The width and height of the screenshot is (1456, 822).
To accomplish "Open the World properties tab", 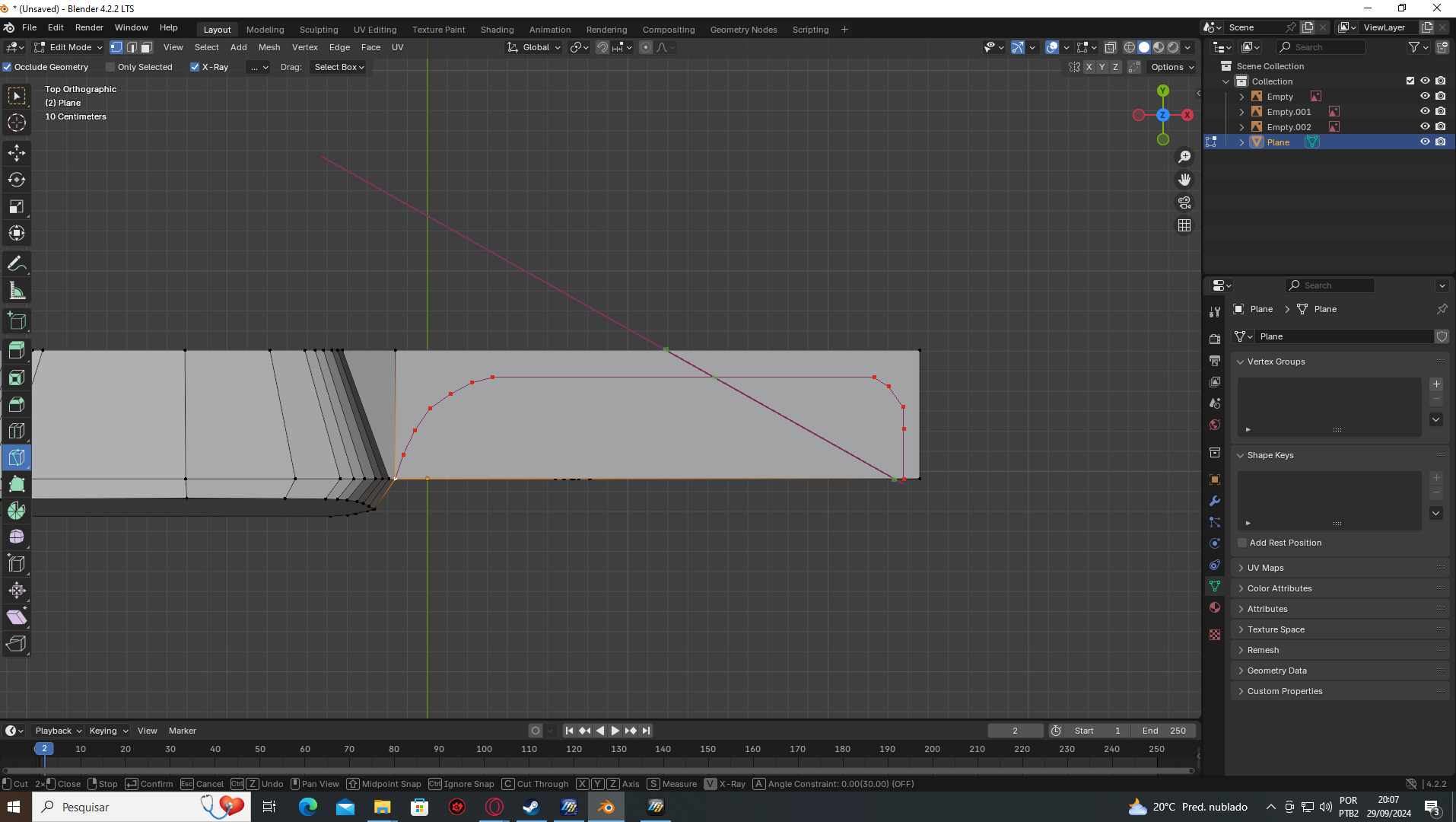I will [x=1215, y=425].
